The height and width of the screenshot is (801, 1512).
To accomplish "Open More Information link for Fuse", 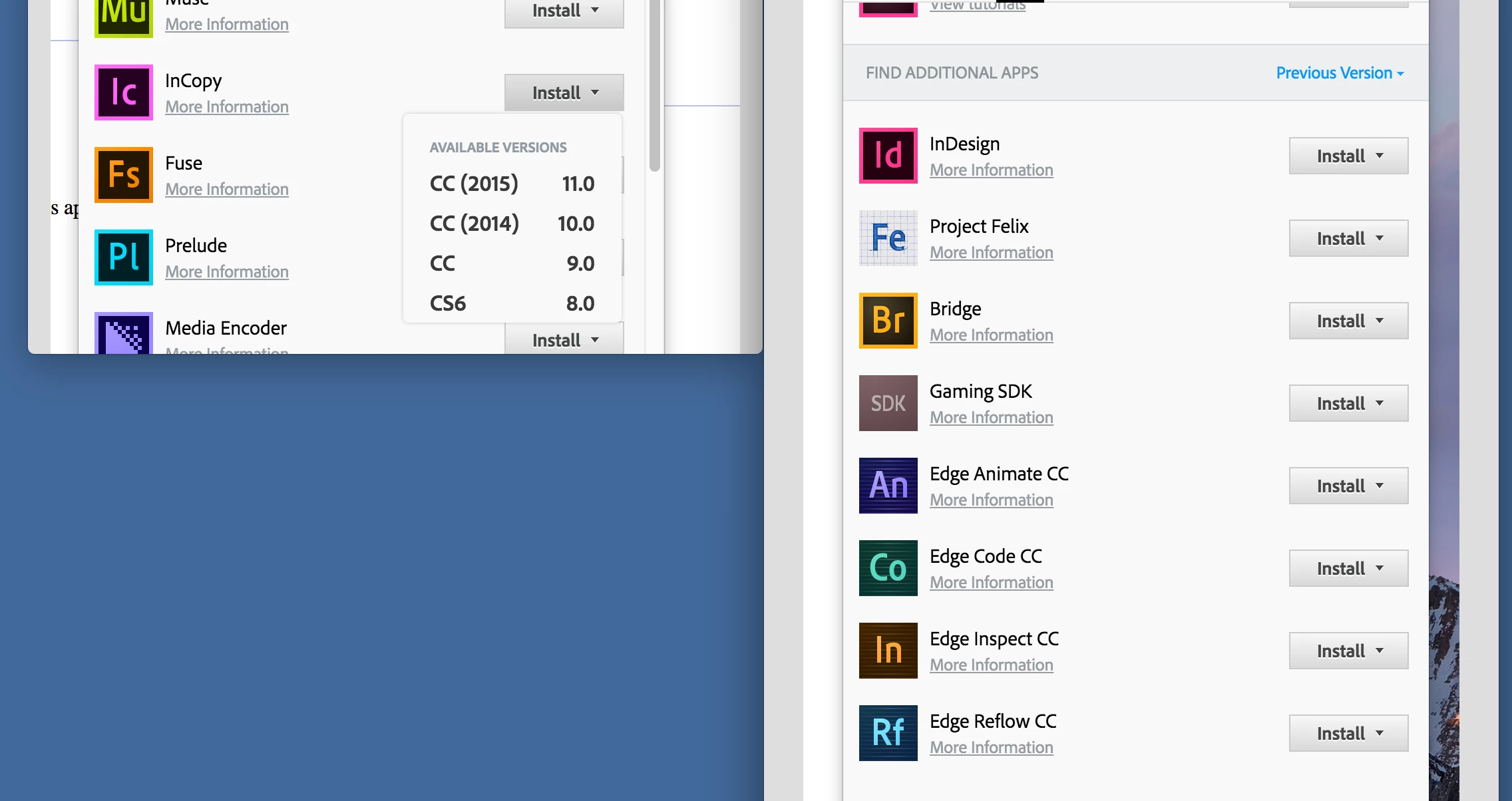I will tap(227, 190).
